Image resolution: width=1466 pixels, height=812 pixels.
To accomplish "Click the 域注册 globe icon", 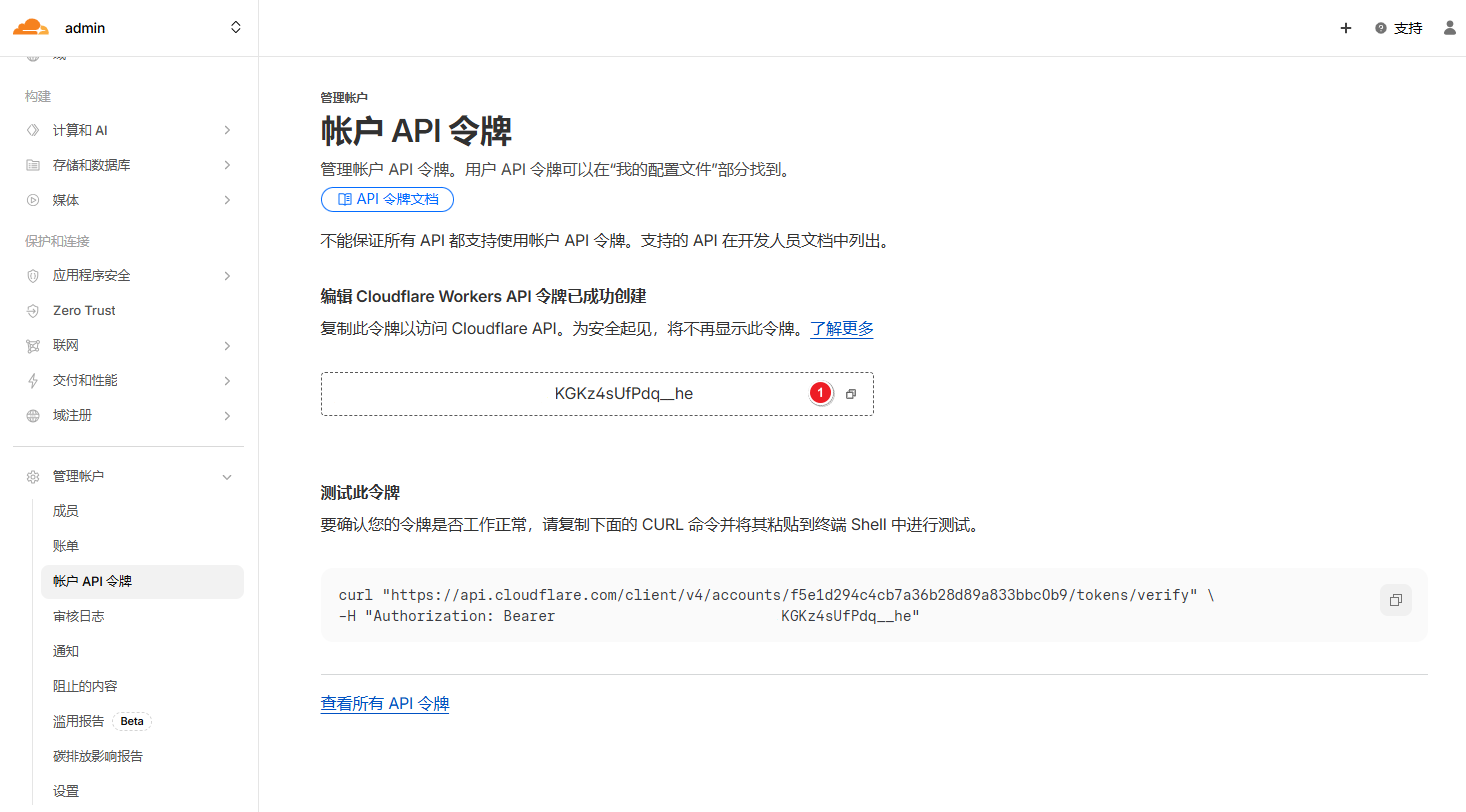I will pos(33,416).
